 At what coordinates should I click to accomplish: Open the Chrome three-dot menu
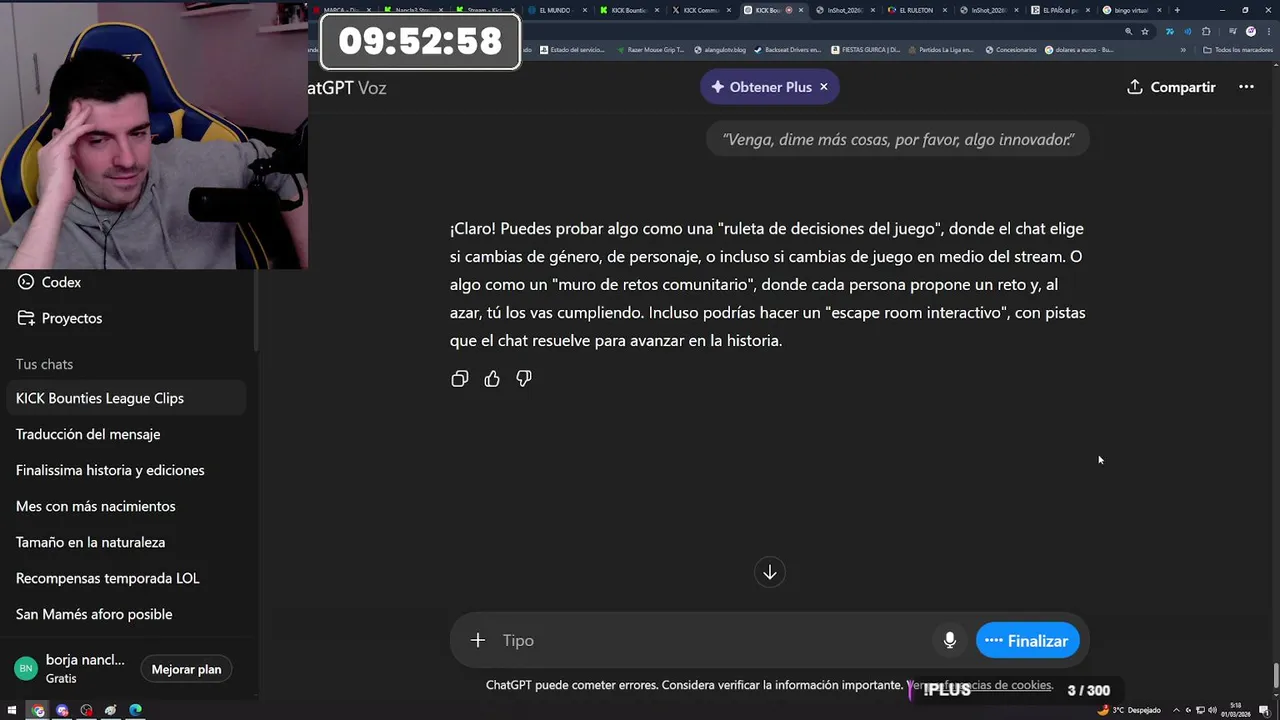click(x=1268, y=31)
